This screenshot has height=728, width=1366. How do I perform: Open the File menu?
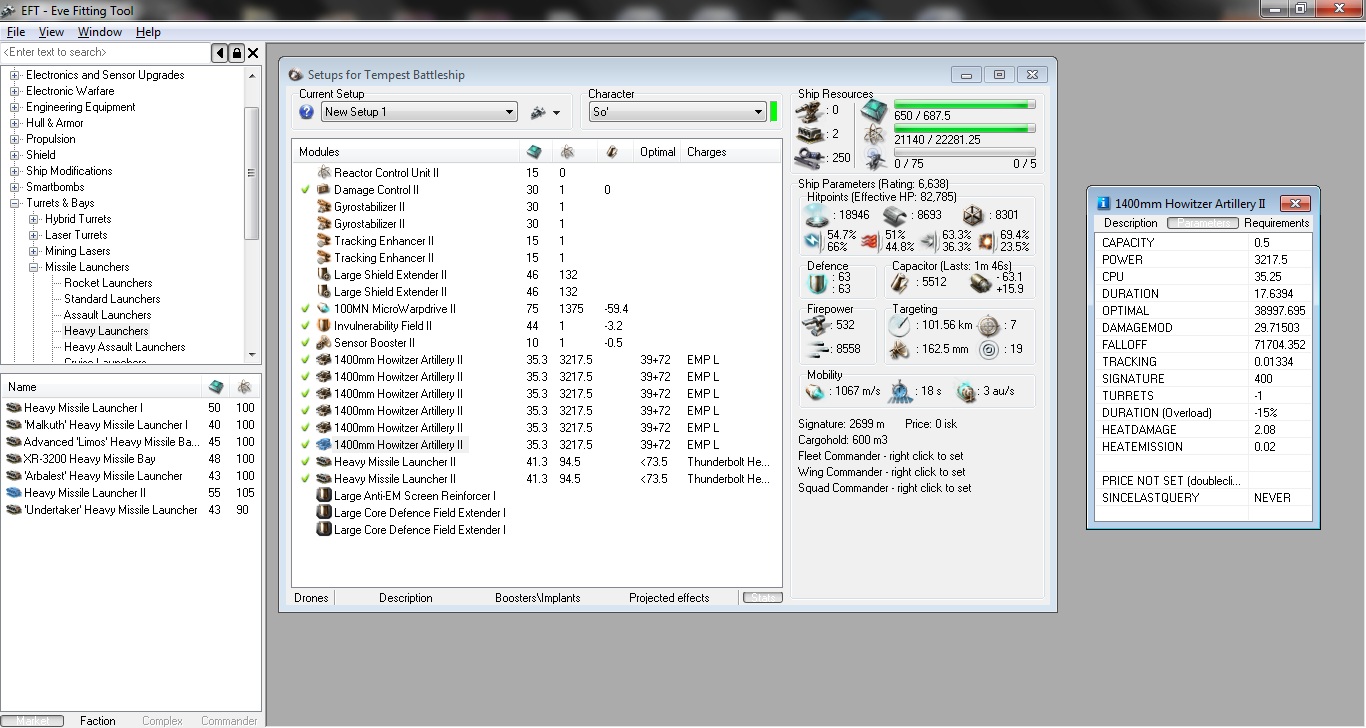click(x=16, y=32)
